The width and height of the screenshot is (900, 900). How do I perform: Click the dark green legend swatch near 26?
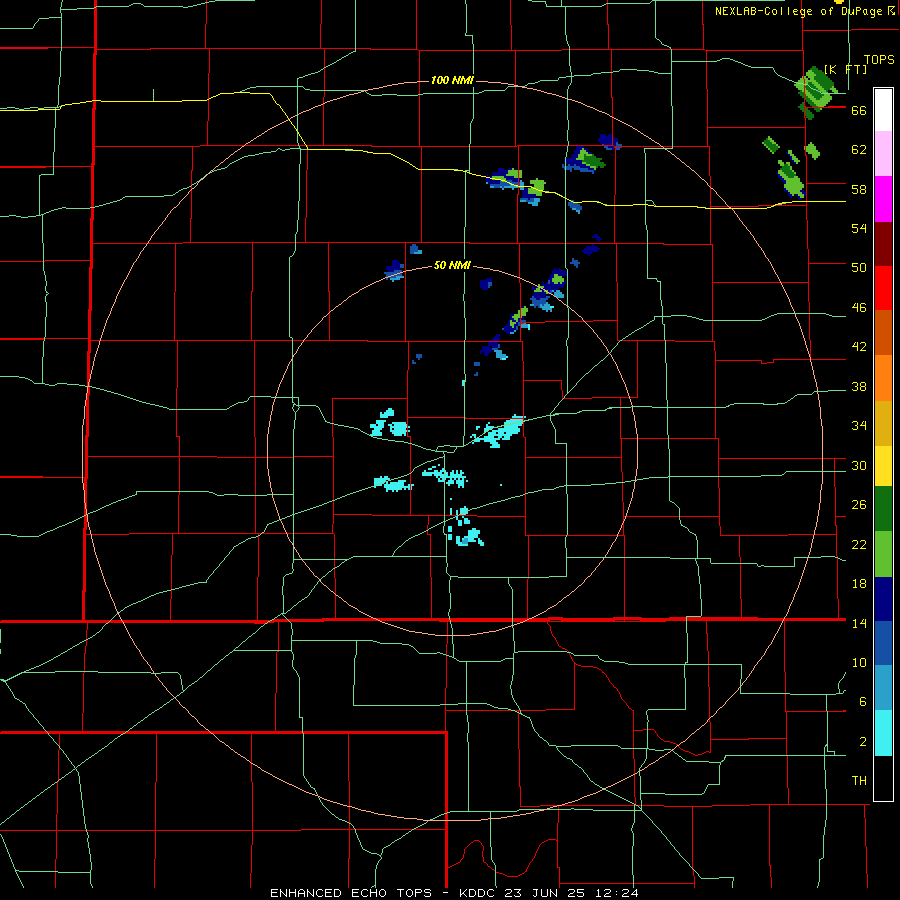(x=883, y=509)
